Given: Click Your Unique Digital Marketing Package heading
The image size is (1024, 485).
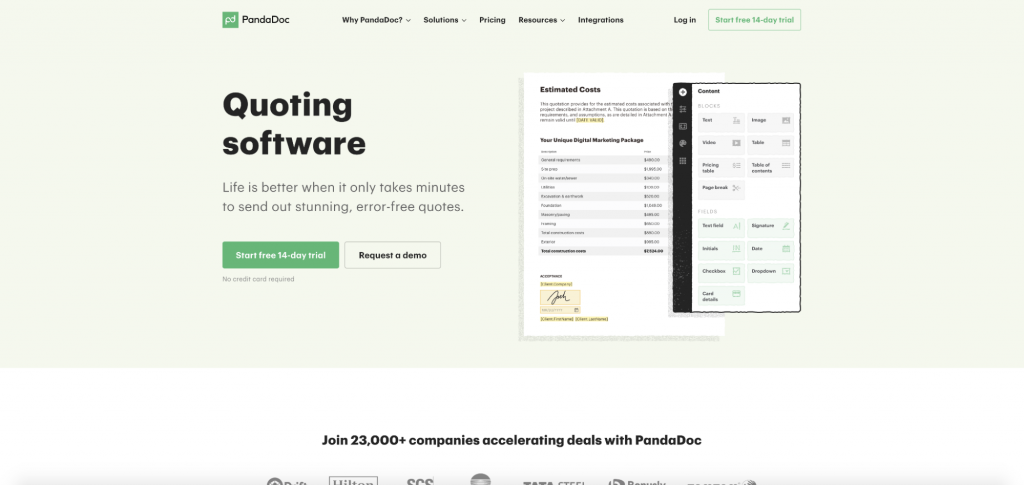Looking at the screenshot, I should 592,140.
